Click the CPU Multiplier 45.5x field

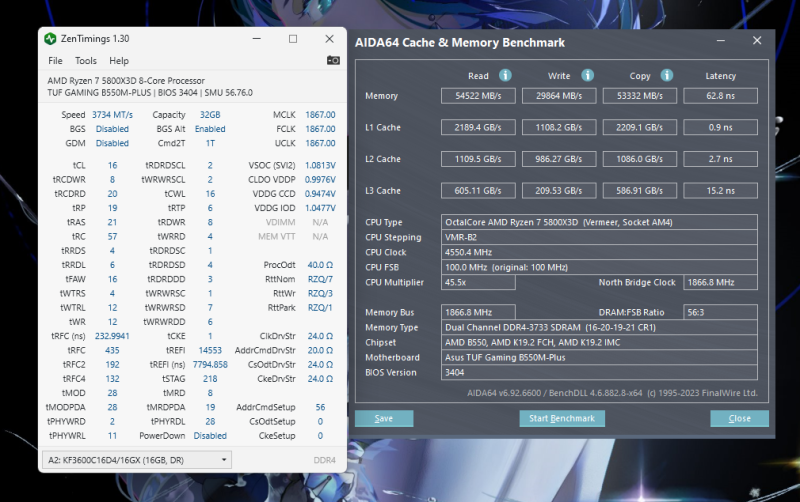478,283
